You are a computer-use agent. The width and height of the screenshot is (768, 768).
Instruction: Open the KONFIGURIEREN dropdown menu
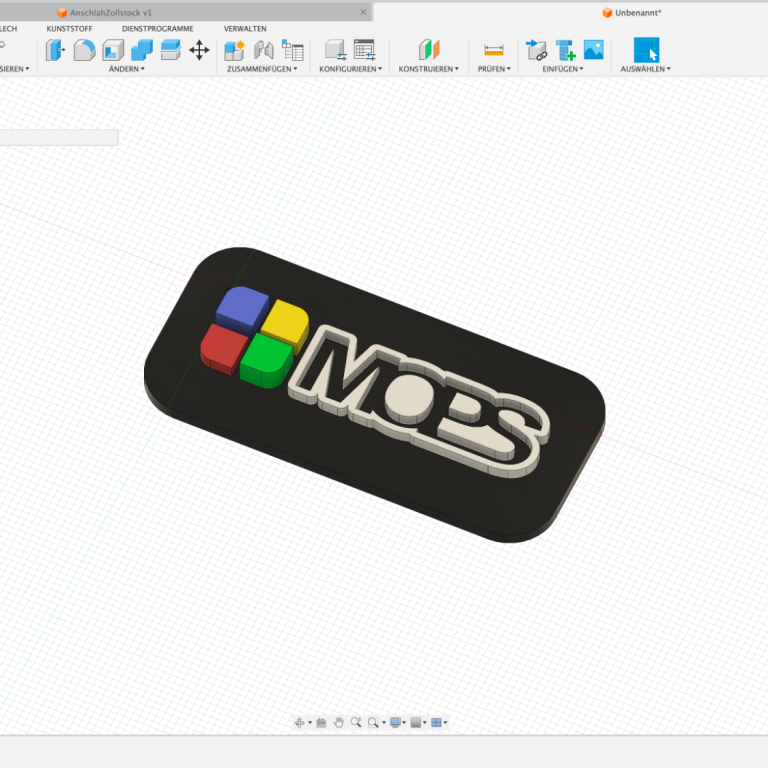pyautogui.click(x=351, y=69)
